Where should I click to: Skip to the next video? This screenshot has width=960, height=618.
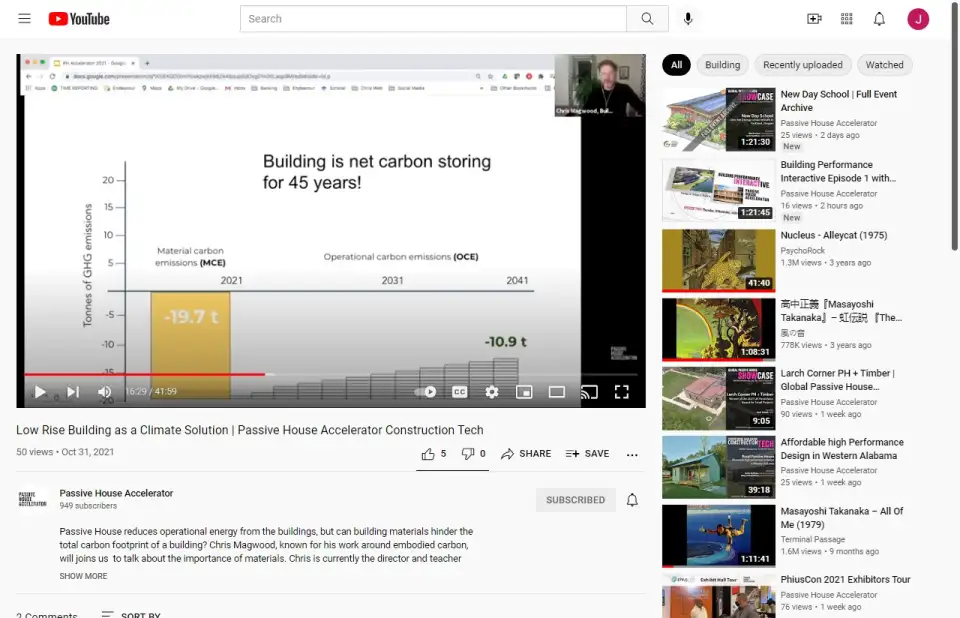pos(73,392)
